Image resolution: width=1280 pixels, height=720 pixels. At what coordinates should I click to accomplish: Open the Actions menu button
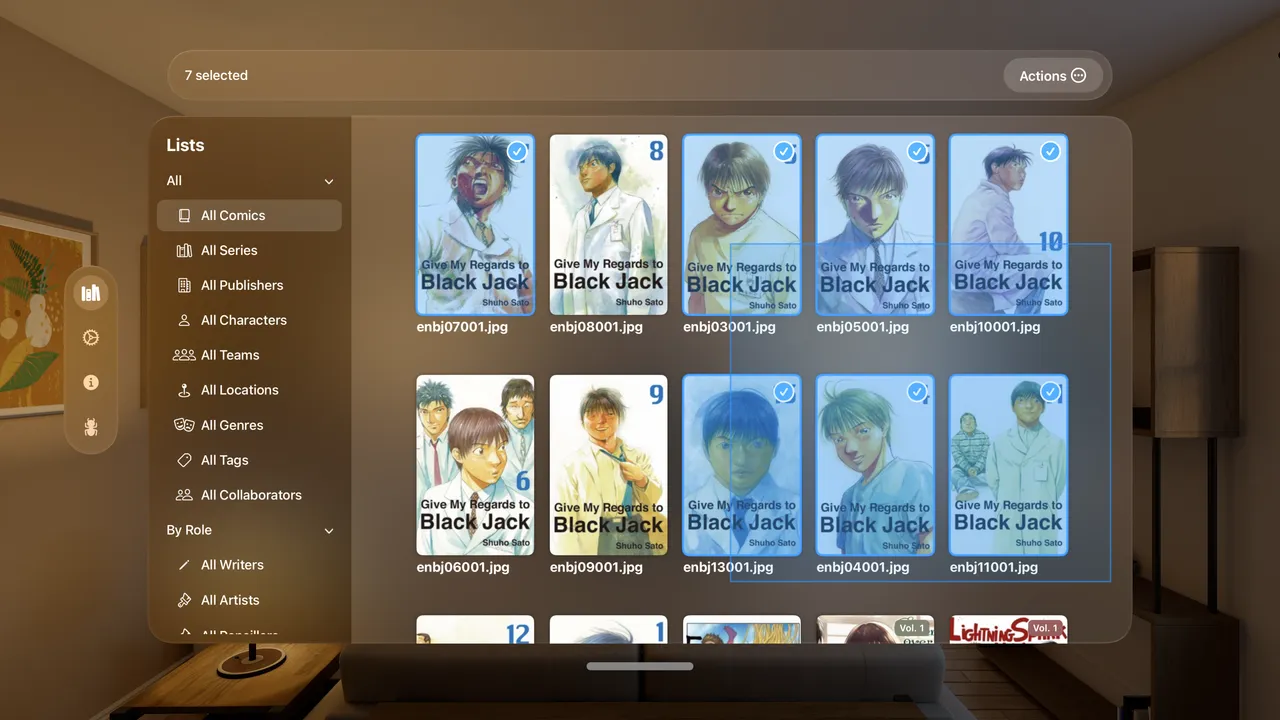click(x=1053, y=76)
